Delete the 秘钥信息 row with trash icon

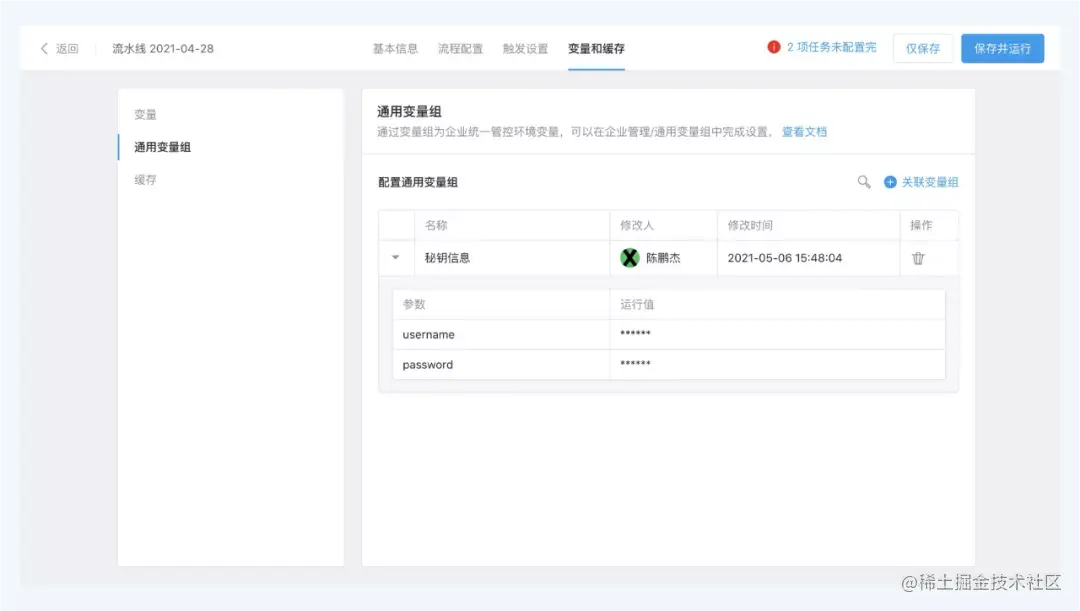[x=918, y=258]
